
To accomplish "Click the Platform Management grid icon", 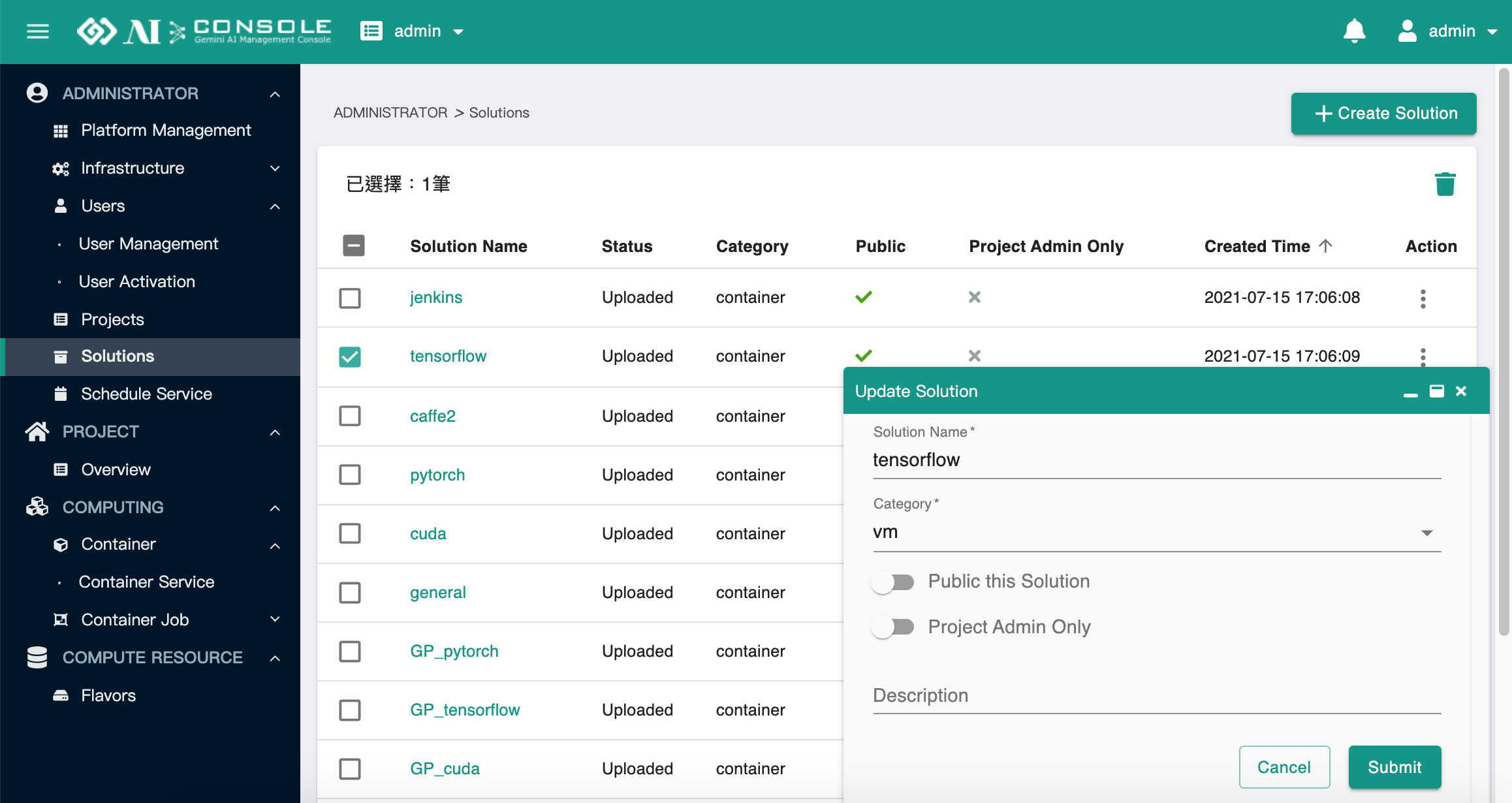I will [x=61, y=131].
